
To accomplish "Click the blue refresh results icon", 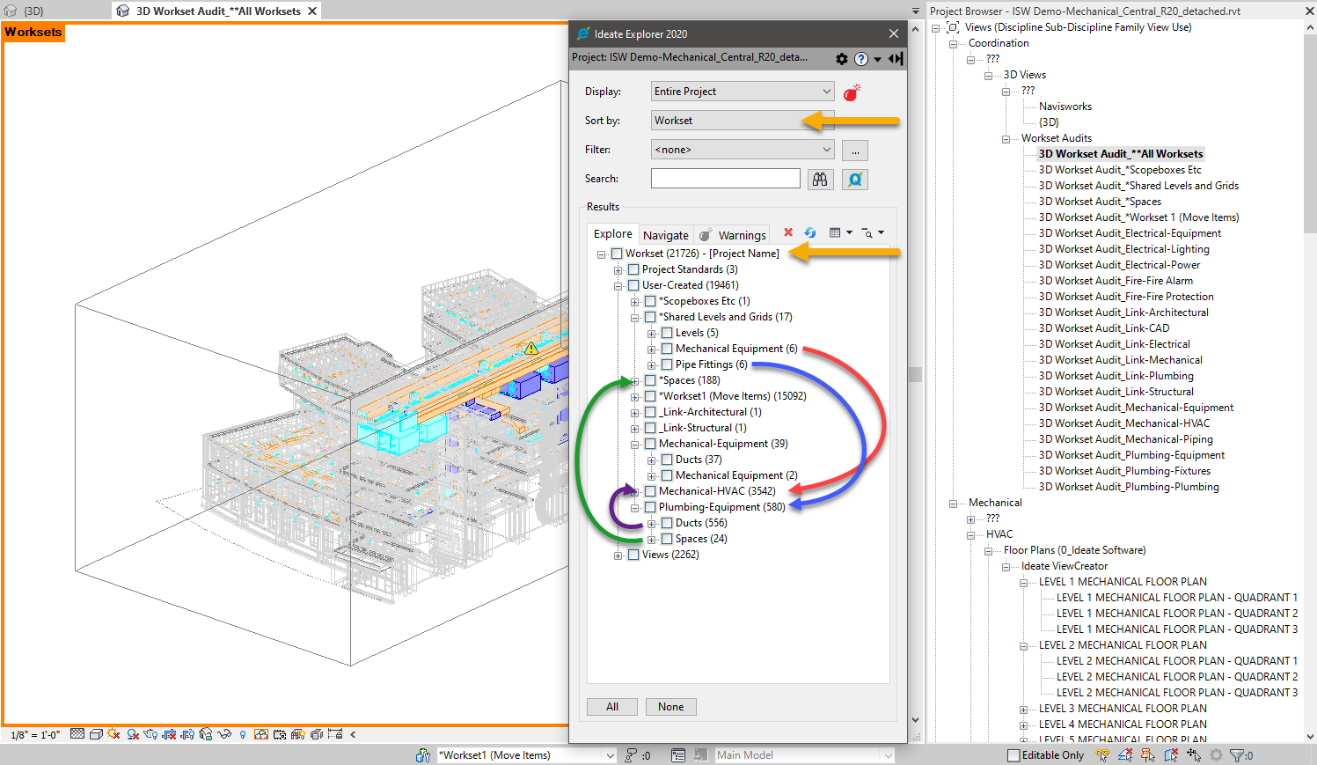I will [810, 233].
